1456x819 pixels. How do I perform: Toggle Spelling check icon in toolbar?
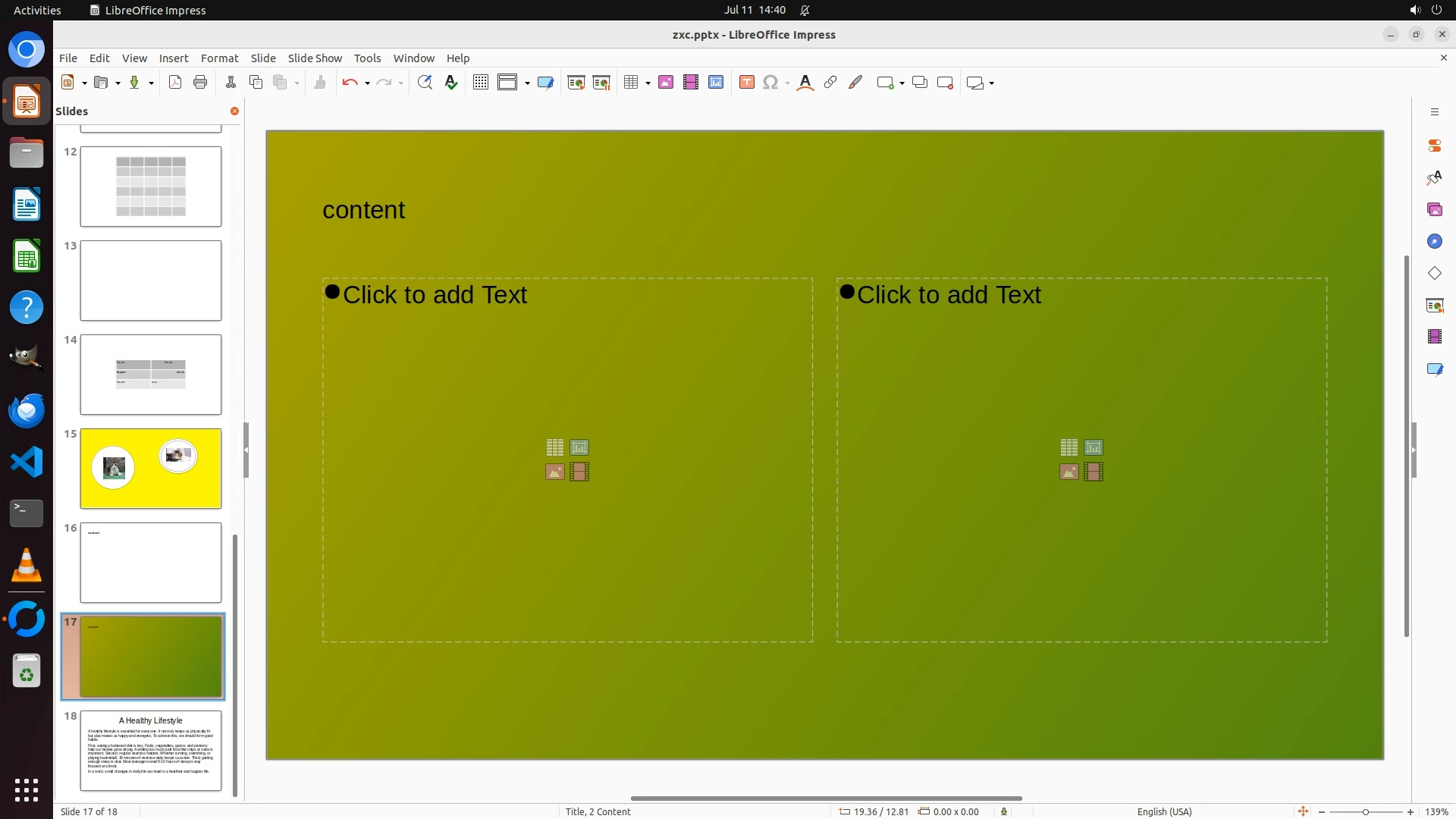(x=451, y=83)
